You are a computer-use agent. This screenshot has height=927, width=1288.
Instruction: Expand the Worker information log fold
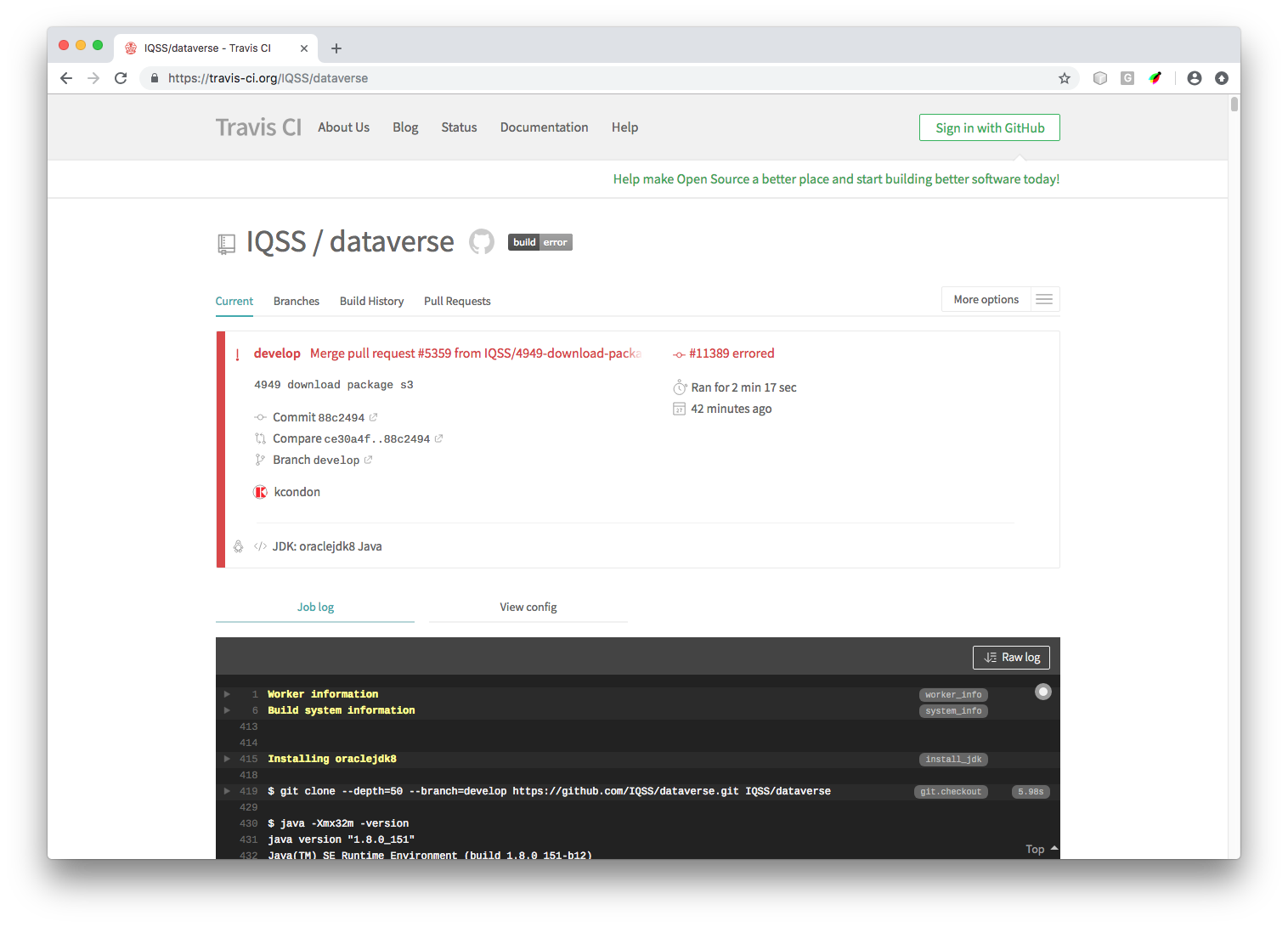point(227,694)
